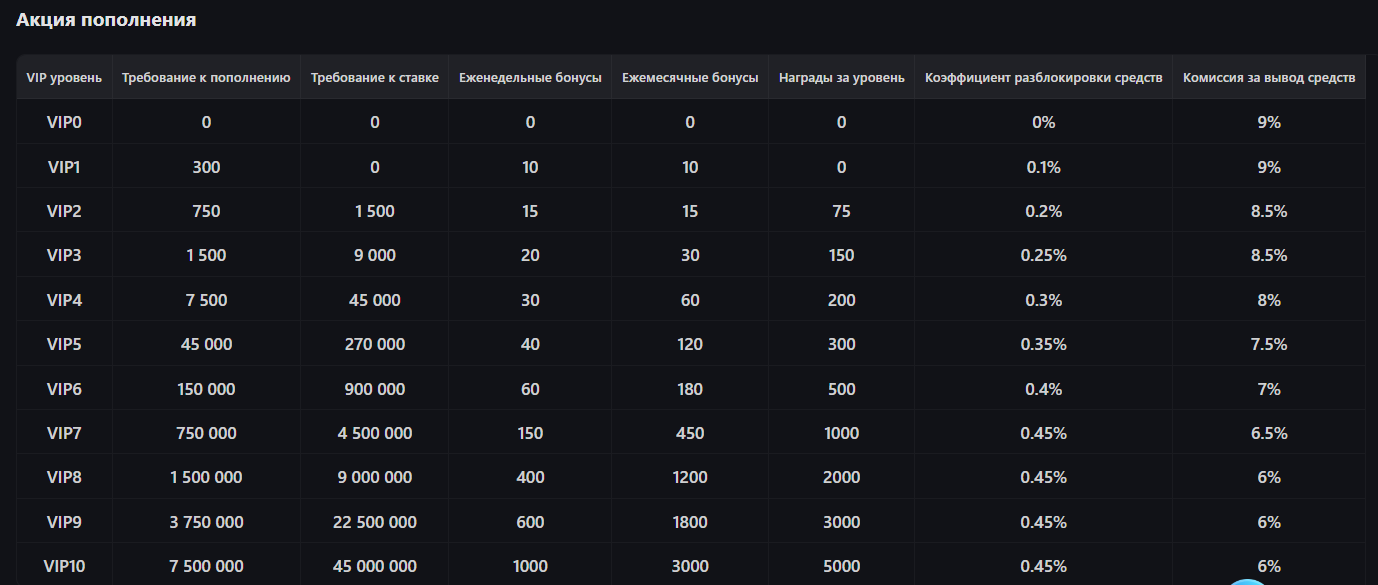Select the VIP8 weekly bonus value 400
The width and height of the screenshot is (1378, 585).
click(530, 477)
